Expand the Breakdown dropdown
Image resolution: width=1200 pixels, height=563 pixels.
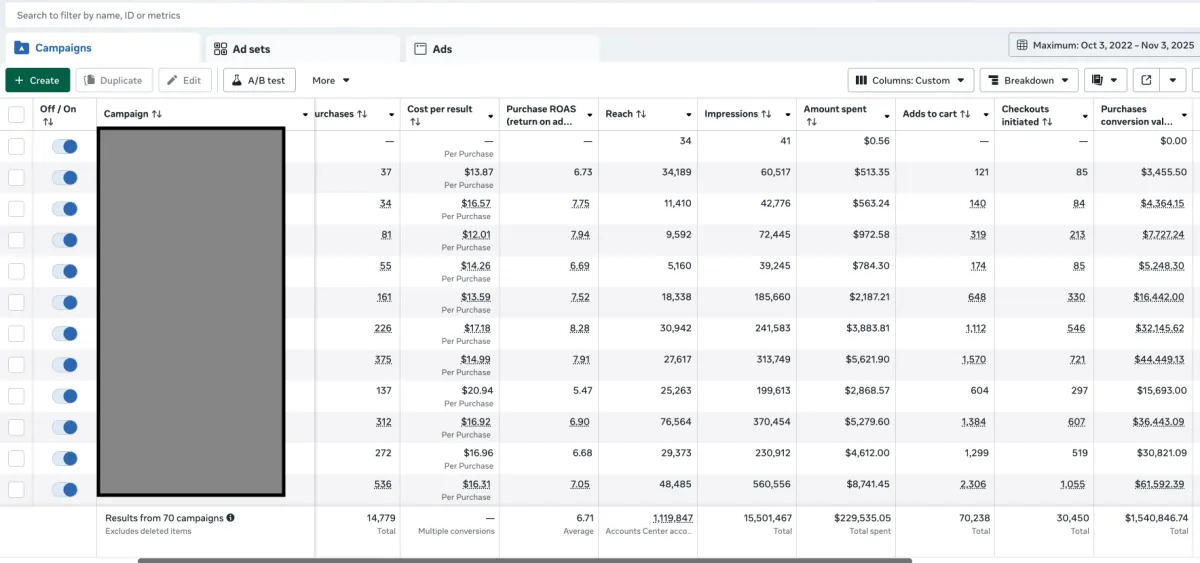[1028, 80]
